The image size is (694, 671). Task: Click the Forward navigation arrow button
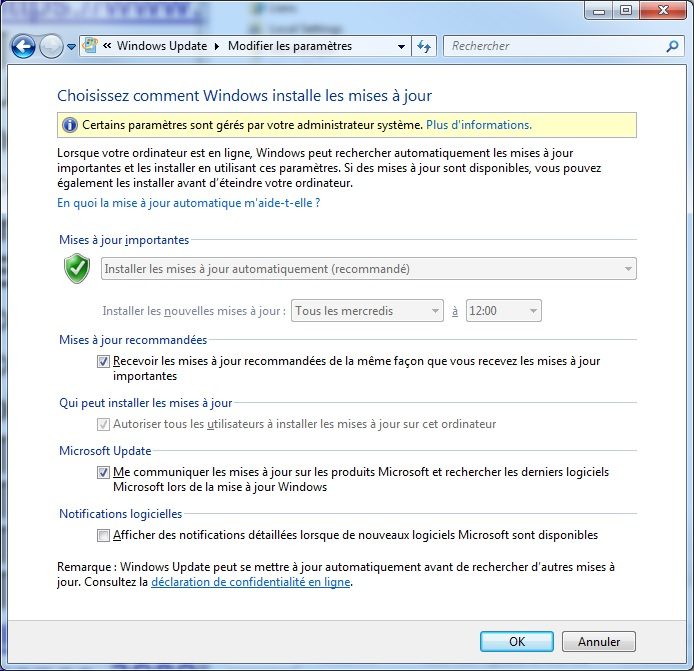click(51, 46)
